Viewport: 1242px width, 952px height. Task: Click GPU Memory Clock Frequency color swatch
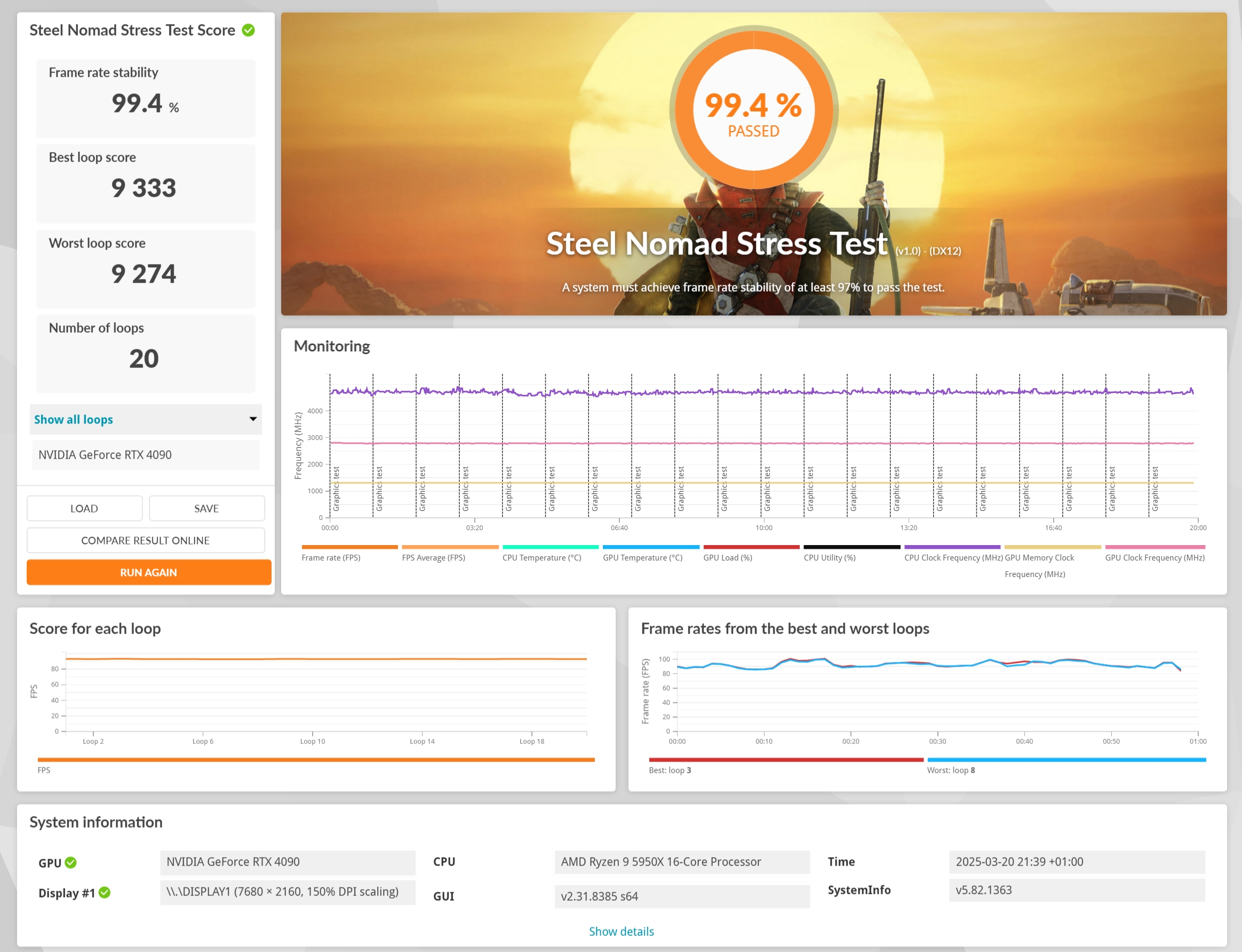tap(1052, 547)
